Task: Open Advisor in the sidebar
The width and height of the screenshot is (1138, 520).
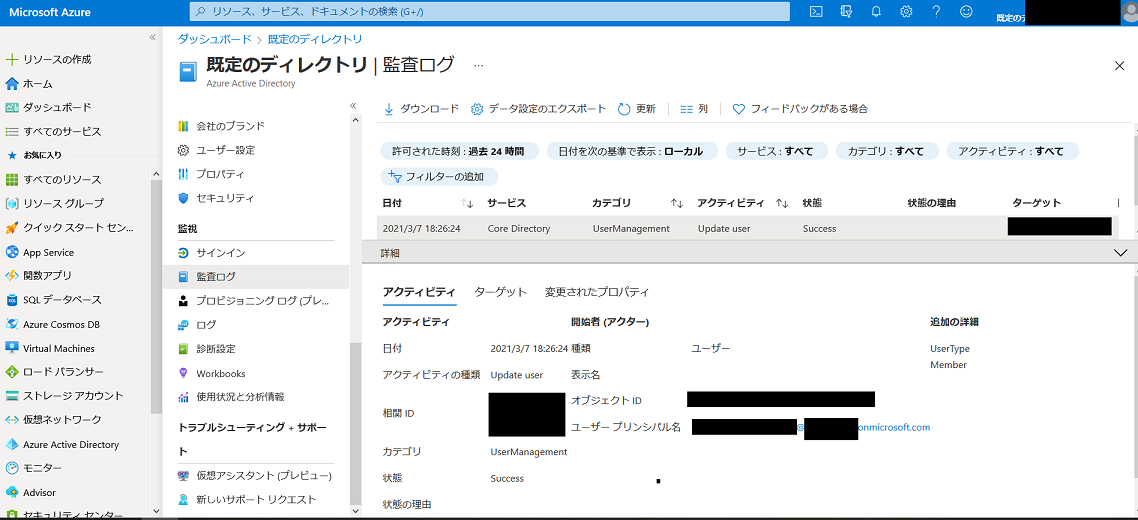Action: [x=30, y=492]
